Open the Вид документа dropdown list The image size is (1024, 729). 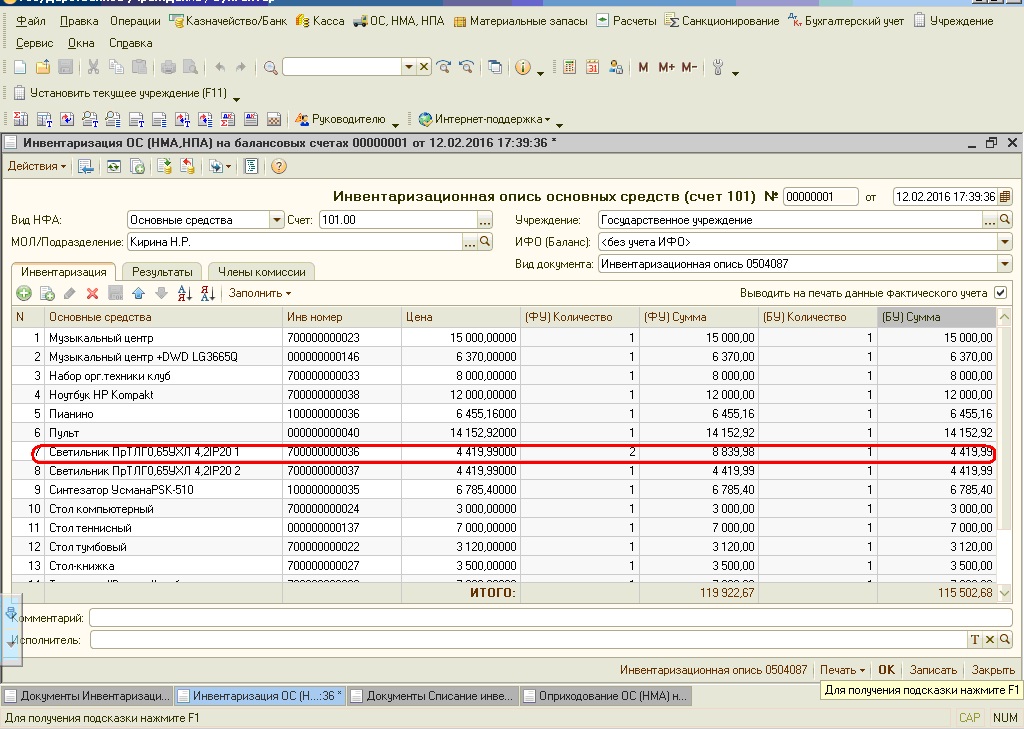click(1004, 264)
